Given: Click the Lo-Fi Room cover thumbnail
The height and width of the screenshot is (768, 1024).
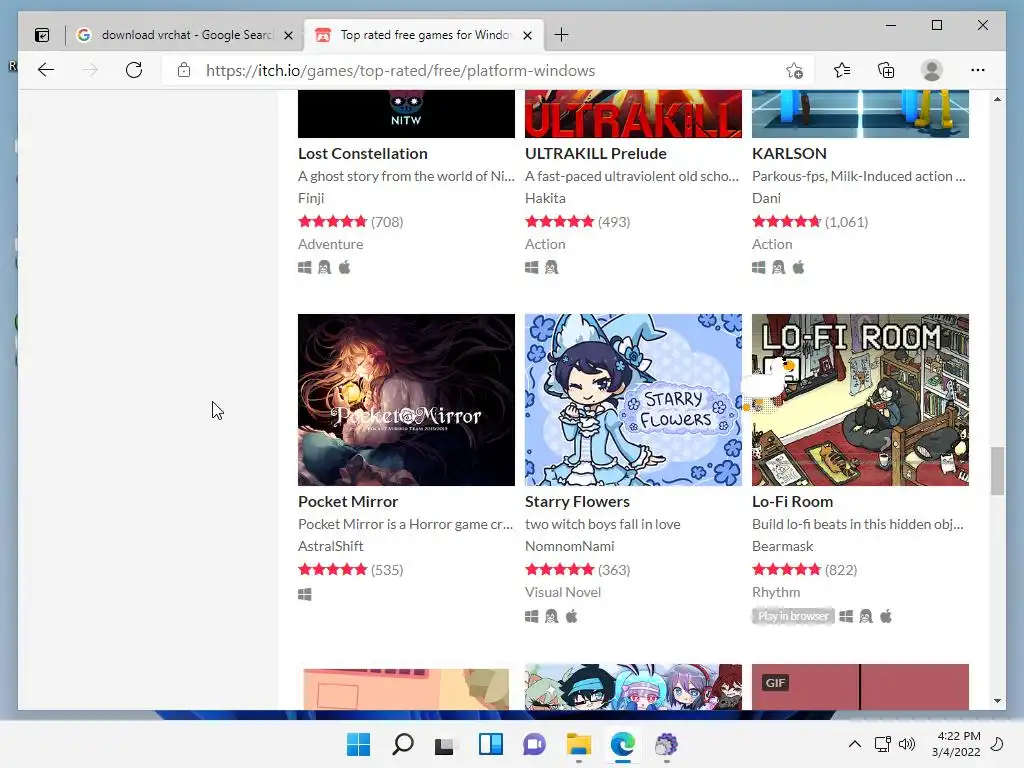Looking at the screenshot, I should pos(860,400).
